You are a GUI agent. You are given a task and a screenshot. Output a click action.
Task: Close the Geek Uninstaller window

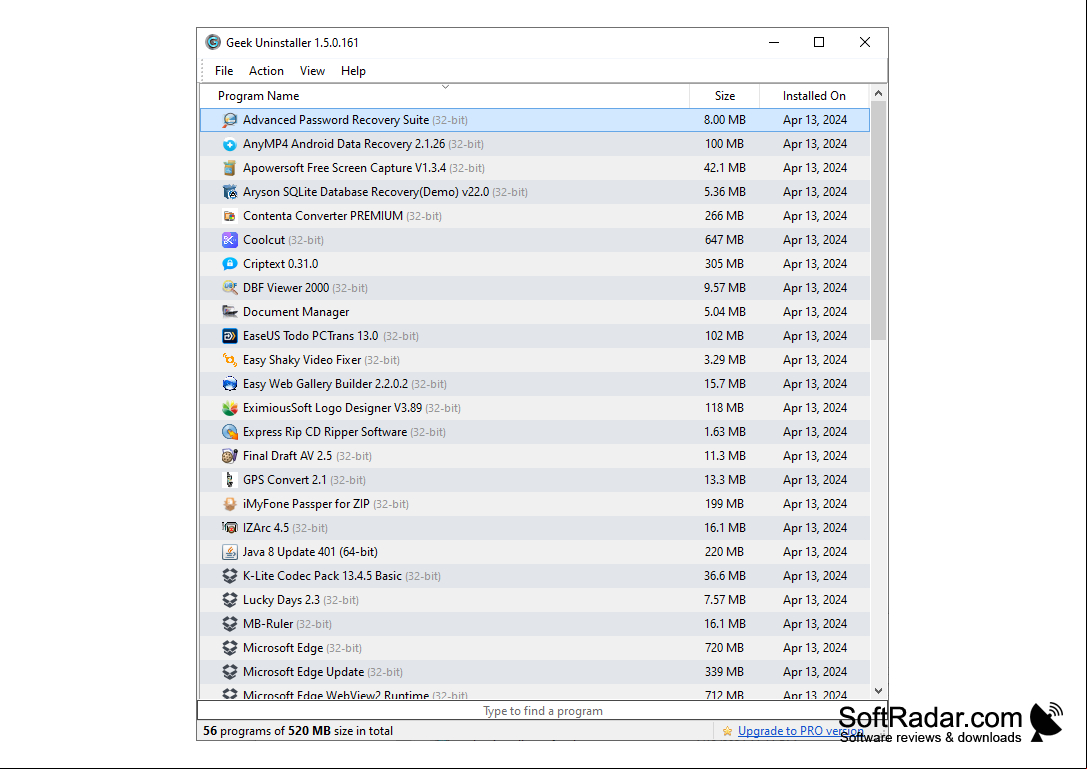click(864, 42)
